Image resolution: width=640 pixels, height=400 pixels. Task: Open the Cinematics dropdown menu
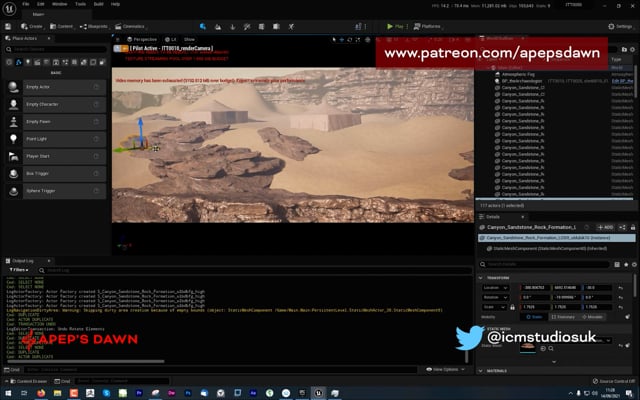point(130,27)
